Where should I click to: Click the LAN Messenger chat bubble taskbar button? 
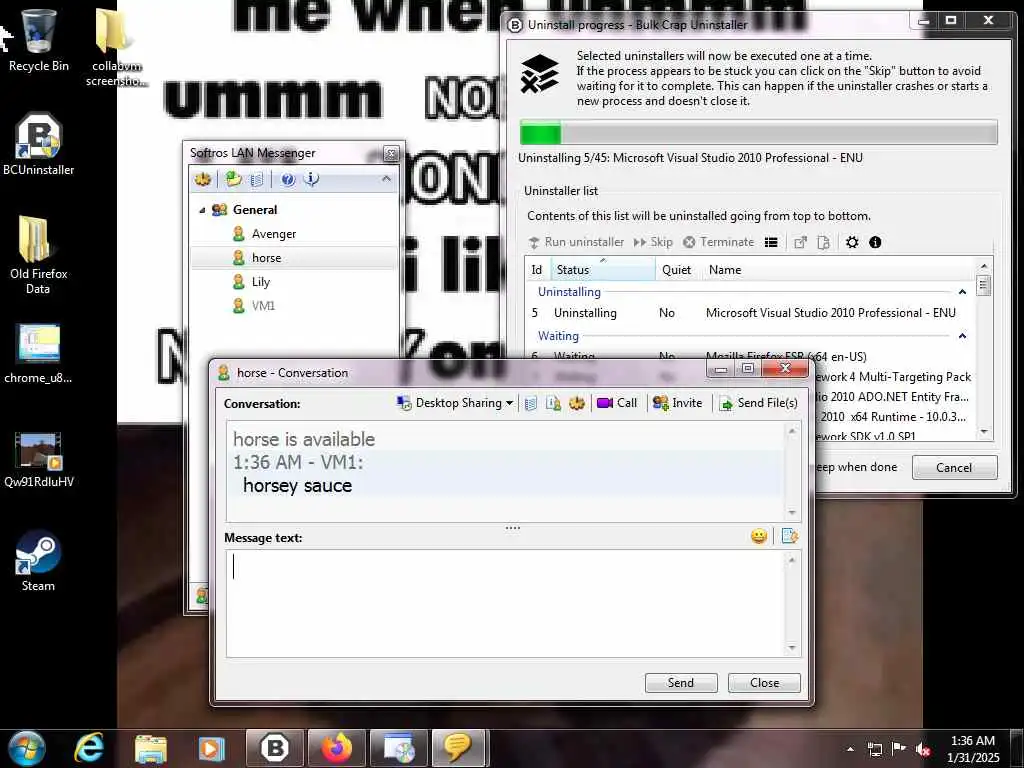pos(458,749)
